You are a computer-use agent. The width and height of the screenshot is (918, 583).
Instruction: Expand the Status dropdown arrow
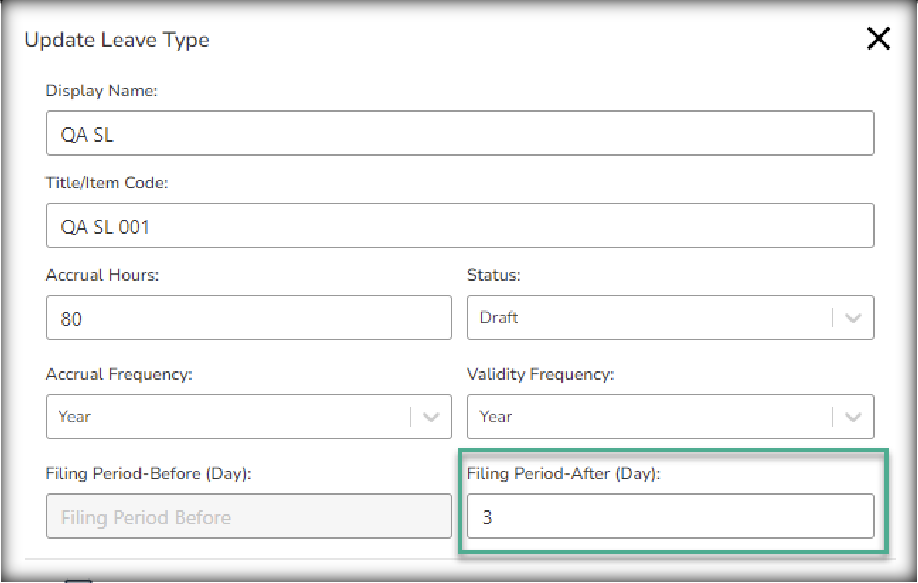pos(853,318)
